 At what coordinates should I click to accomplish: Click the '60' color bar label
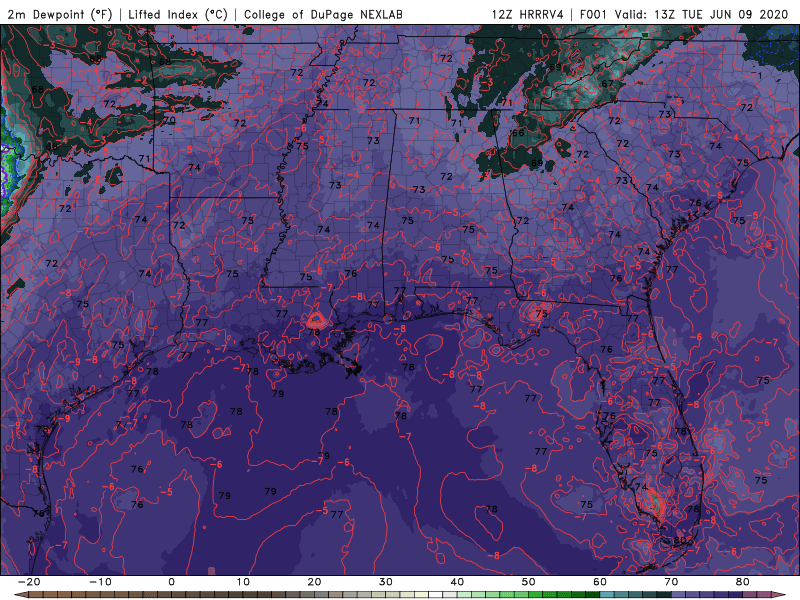(x=600, y=582)
